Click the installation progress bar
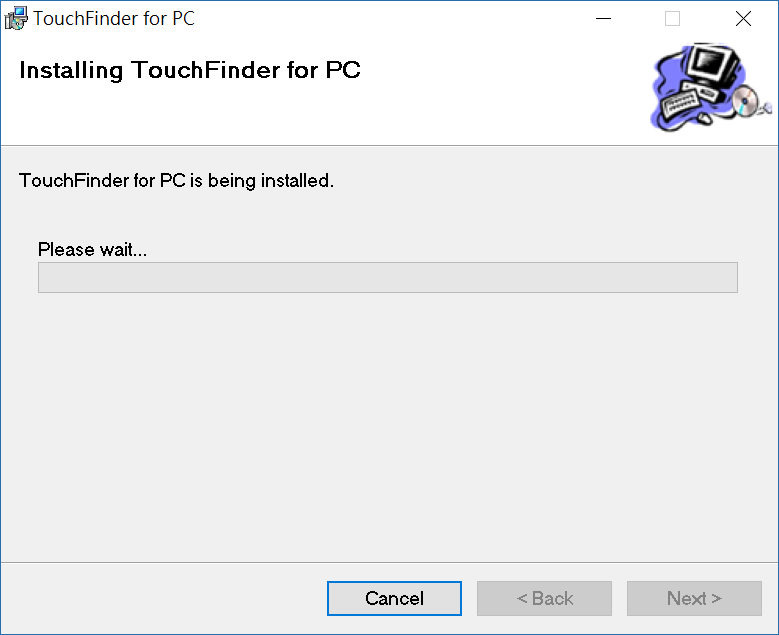This screenshot has width=779, height=635. [387, 277]
